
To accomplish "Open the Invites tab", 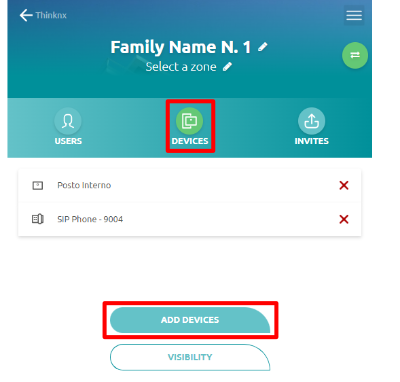I will point(311,127).
